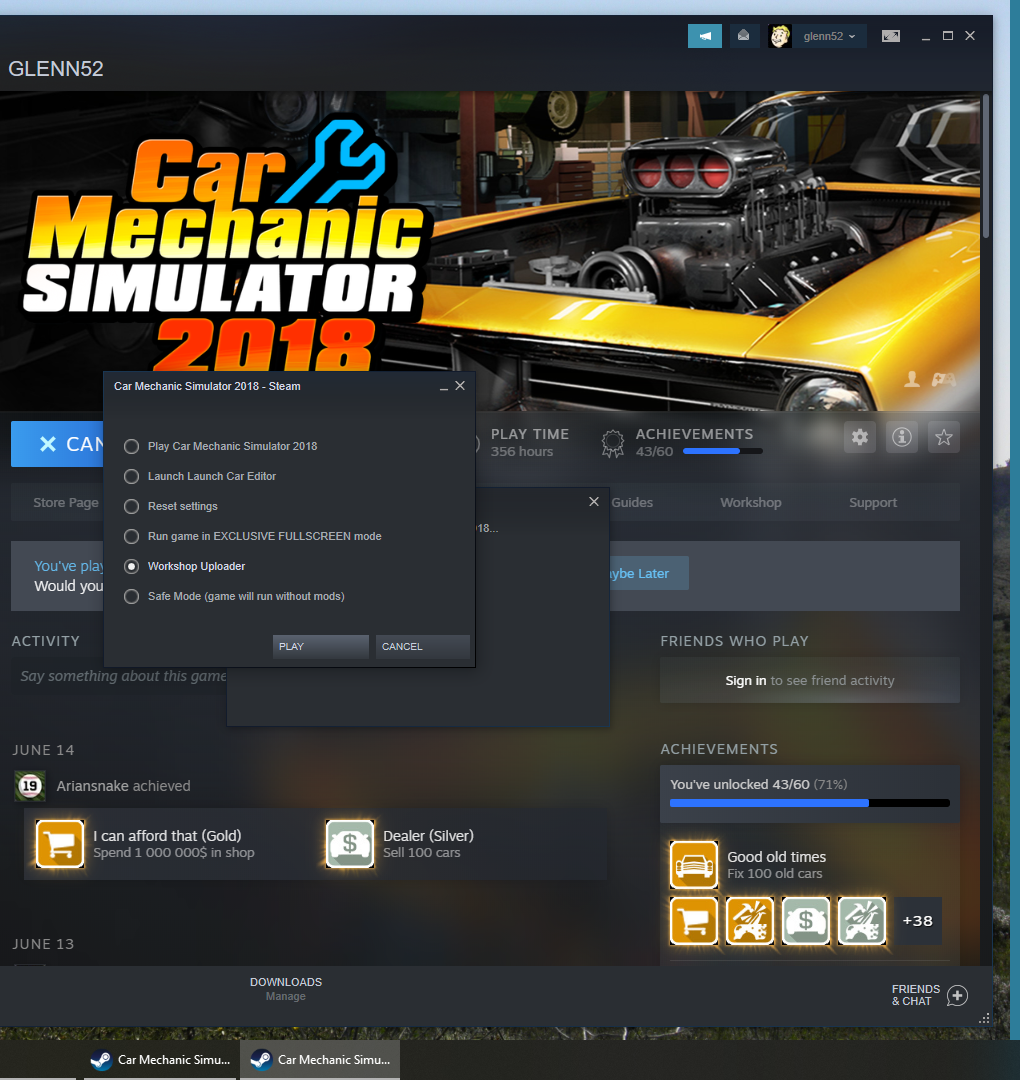Open game settings gear icon
The width and height of the screenshot is (1020, 1080).
coord(860,437)
